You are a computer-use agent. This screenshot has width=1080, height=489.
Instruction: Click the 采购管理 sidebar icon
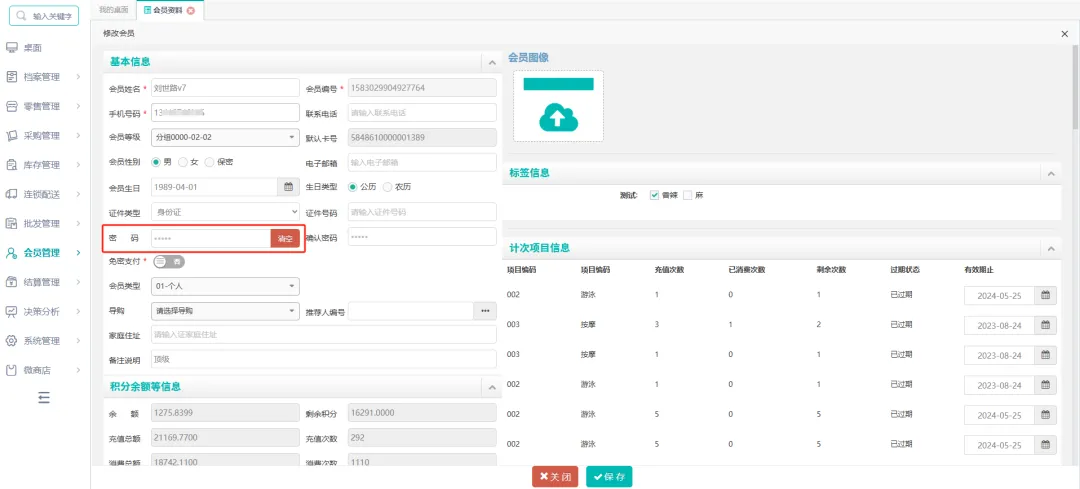tap(11, 136)
